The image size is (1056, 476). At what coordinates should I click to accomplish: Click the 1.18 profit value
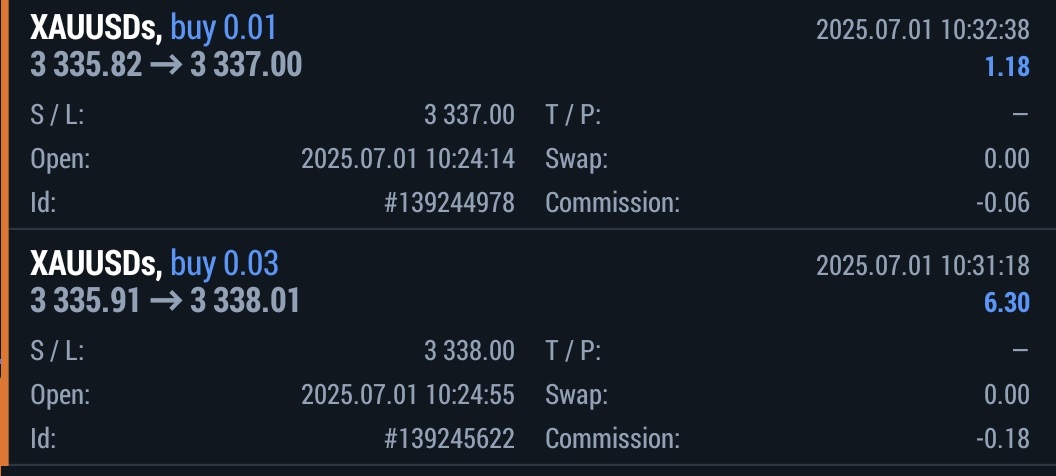(1007, 67)
